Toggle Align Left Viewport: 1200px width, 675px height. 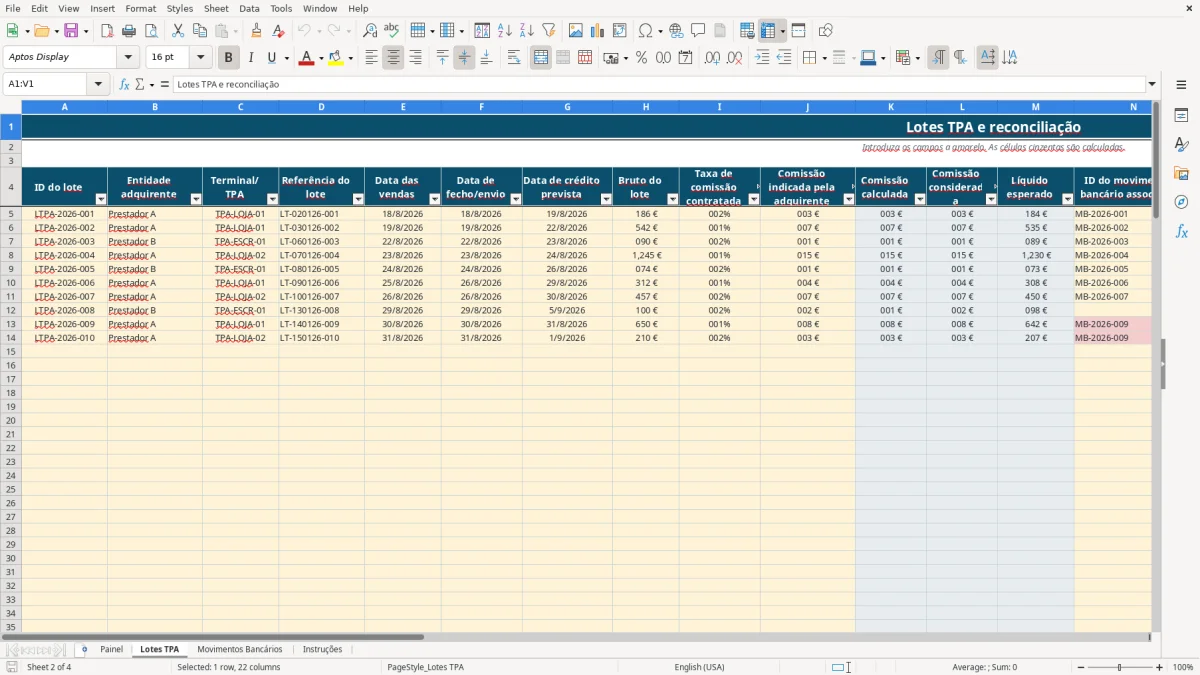tap(371, 58)
